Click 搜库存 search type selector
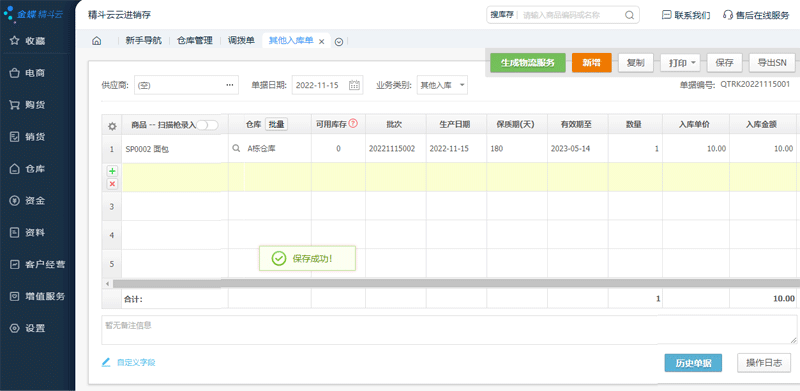This screenshot has height=391, width=800. click(x=502, y=15)
